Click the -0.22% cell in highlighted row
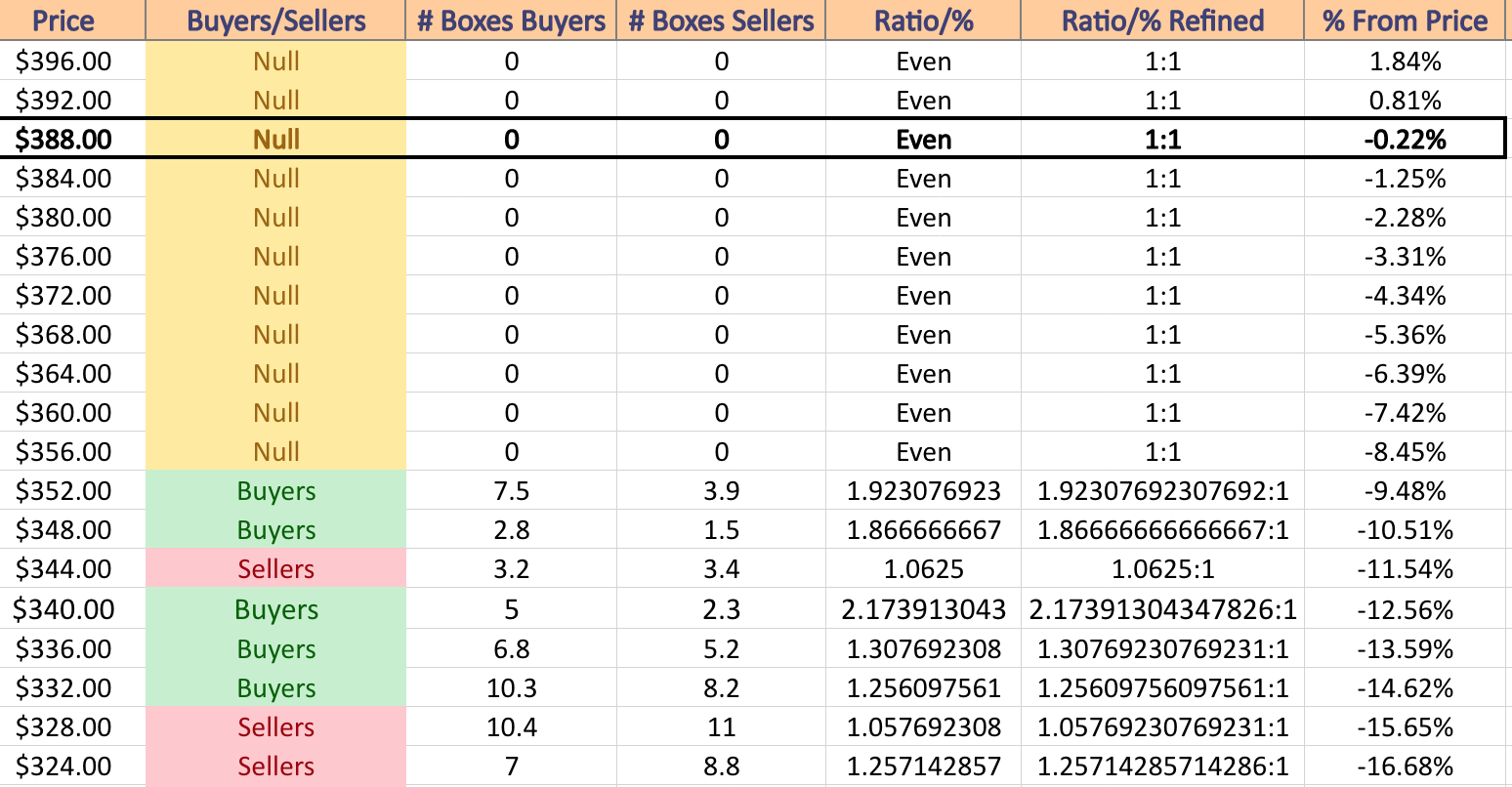1512x787 pixels. point(1406,140)
